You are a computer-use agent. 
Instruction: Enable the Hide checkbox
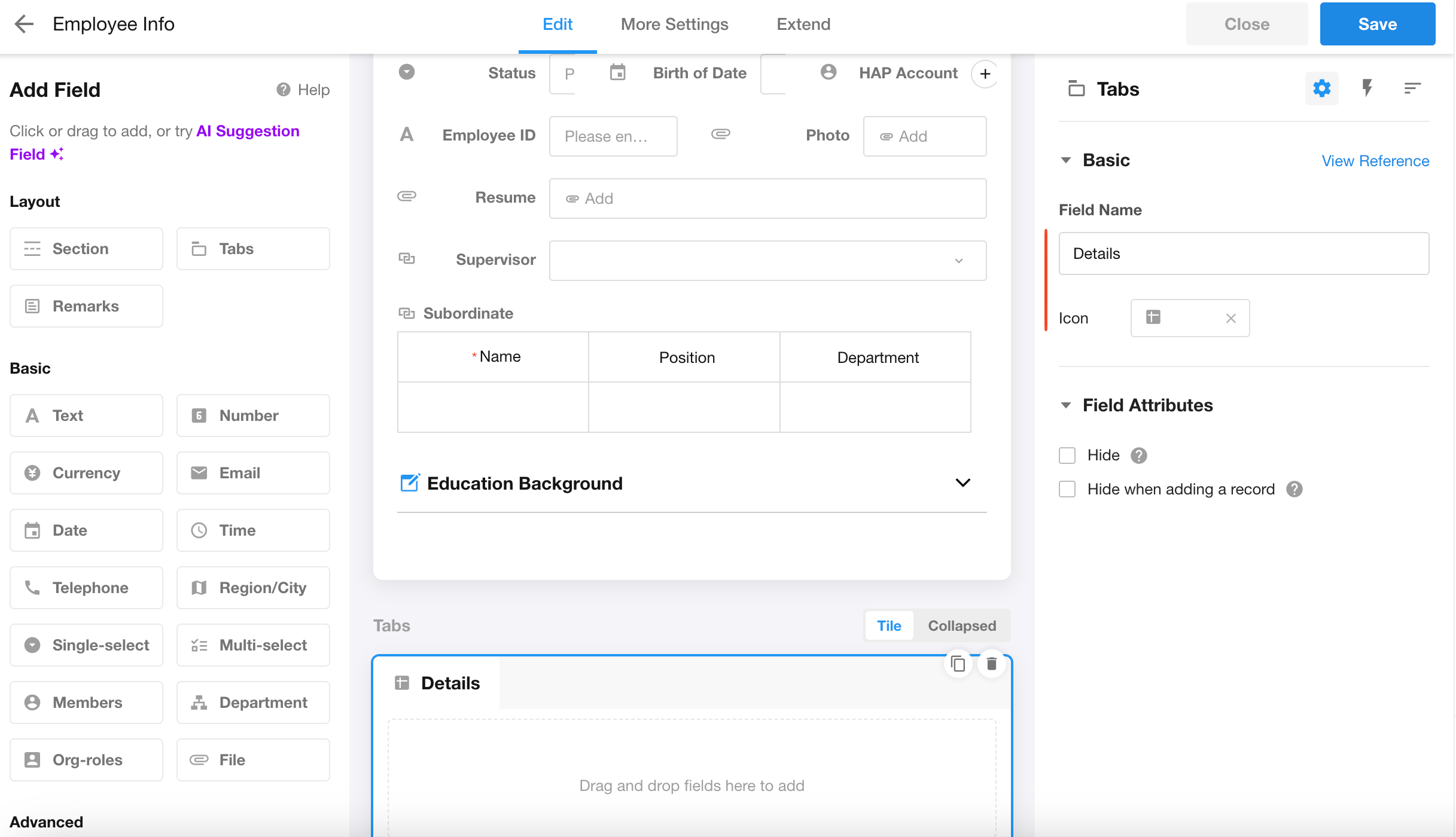(x=1067, y=456)
